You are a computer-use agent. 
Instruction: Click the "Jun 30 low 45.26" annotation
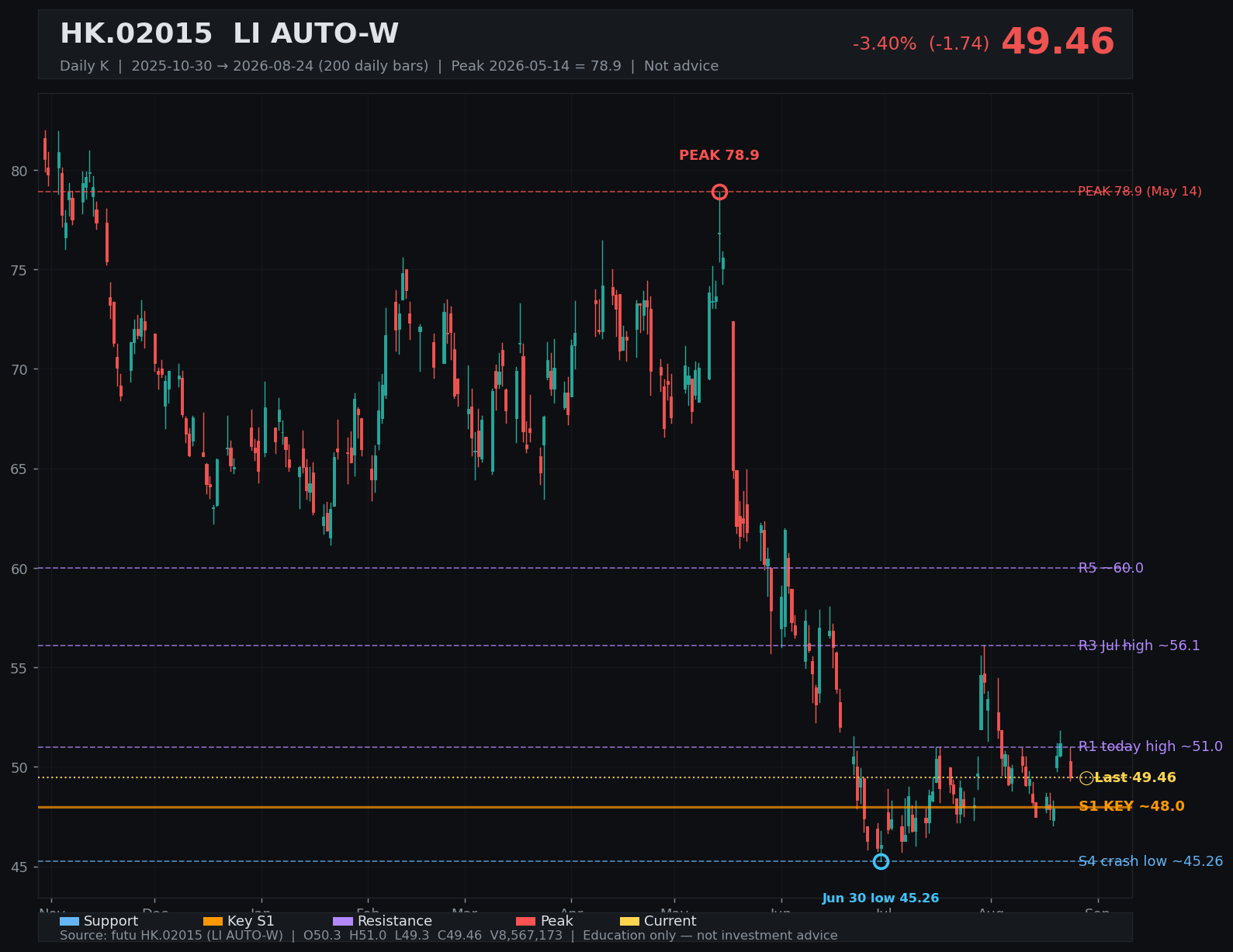pos(881,898)
